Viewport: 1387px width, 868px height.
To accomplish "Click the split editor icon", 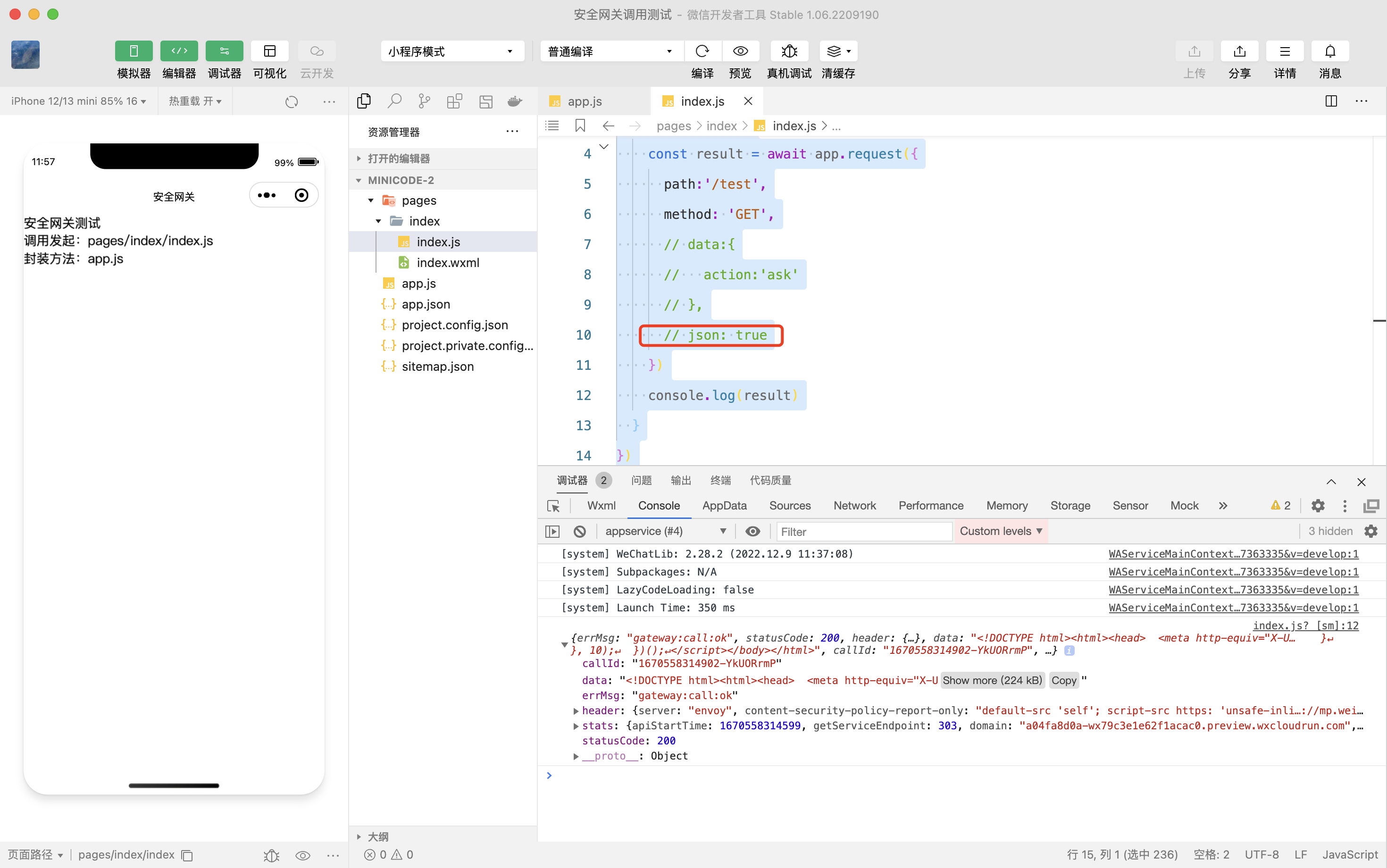I will (x=1331, y=101).
